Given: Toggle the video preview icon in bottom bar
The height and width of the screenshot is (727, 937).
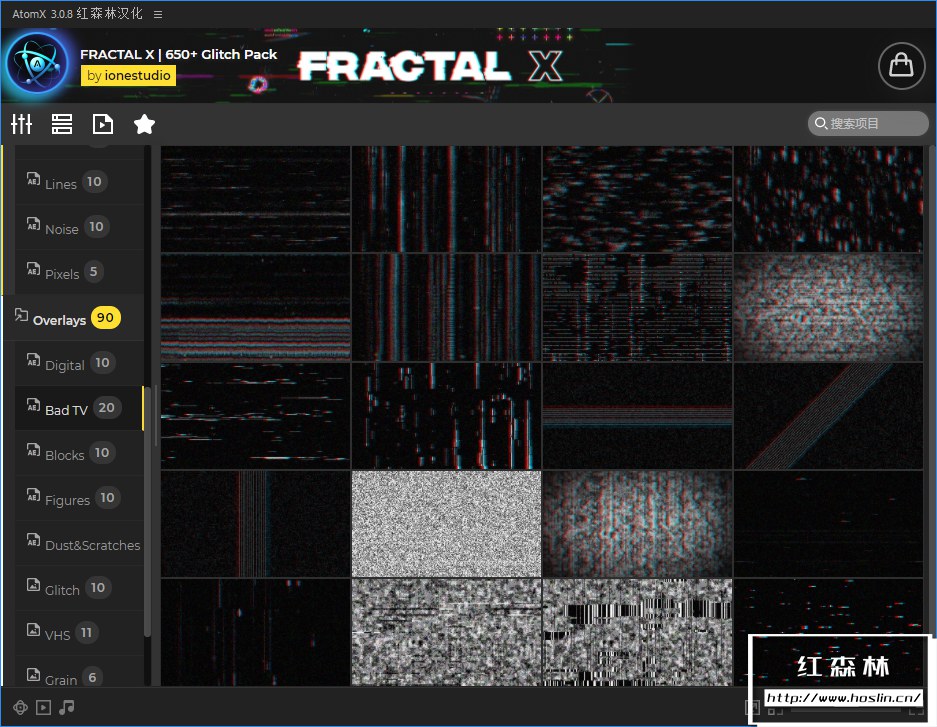Looking at the screenshot, I should click(x=44, y=708).
